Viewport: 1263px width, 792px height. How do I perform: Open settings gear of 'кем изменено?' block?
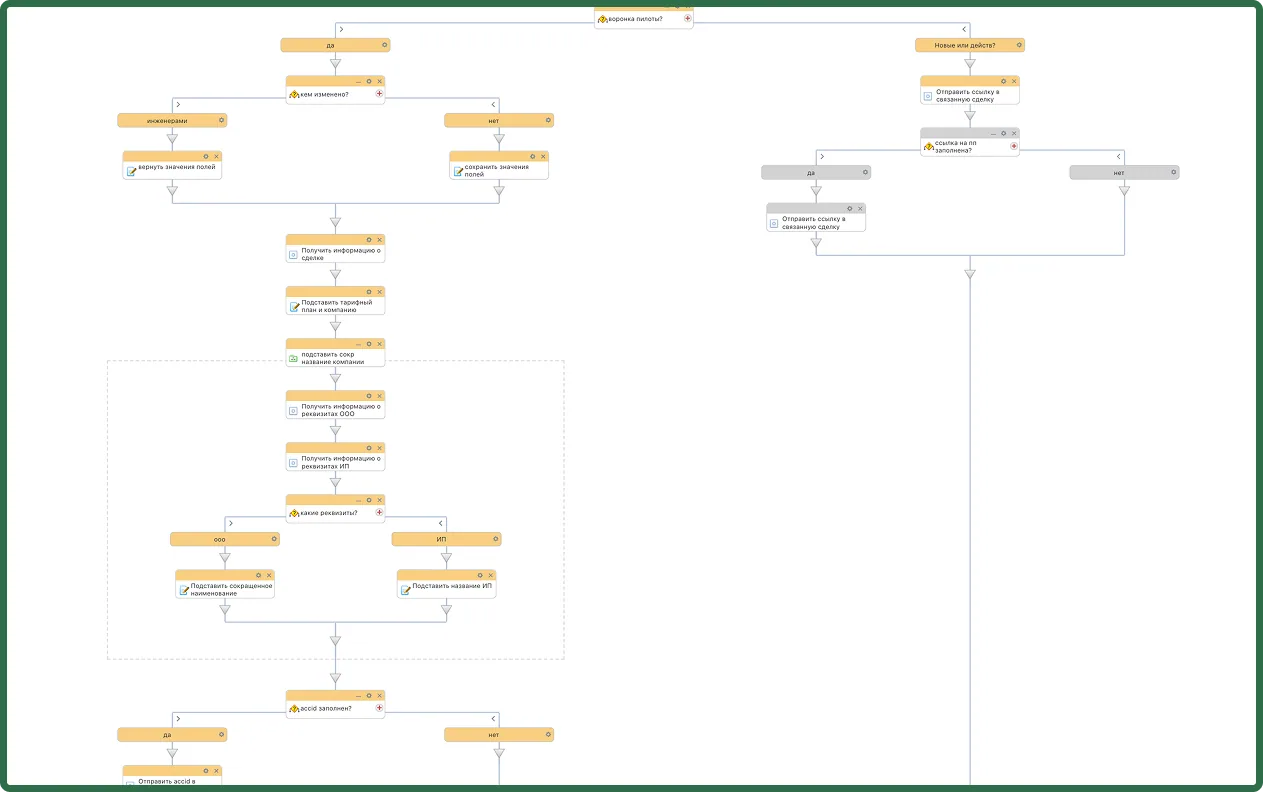point(369,81)
